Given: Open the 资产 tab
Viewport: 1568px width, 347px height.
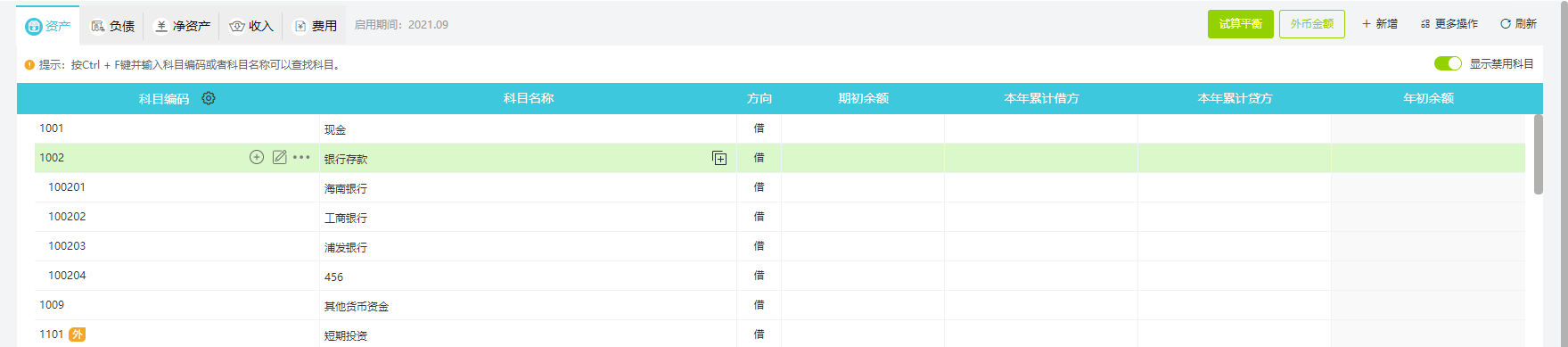Looking at the screenshot, I should click(x=48, y=26).
